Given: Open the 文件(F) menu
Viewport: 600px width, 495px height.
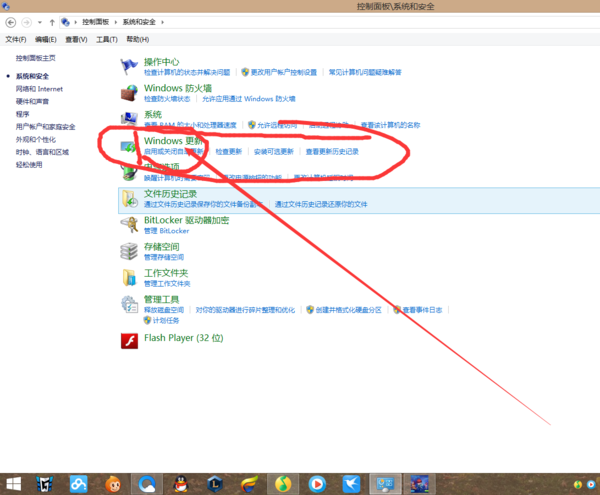Looking at the screenshot, I should click(x=16, y=39).
